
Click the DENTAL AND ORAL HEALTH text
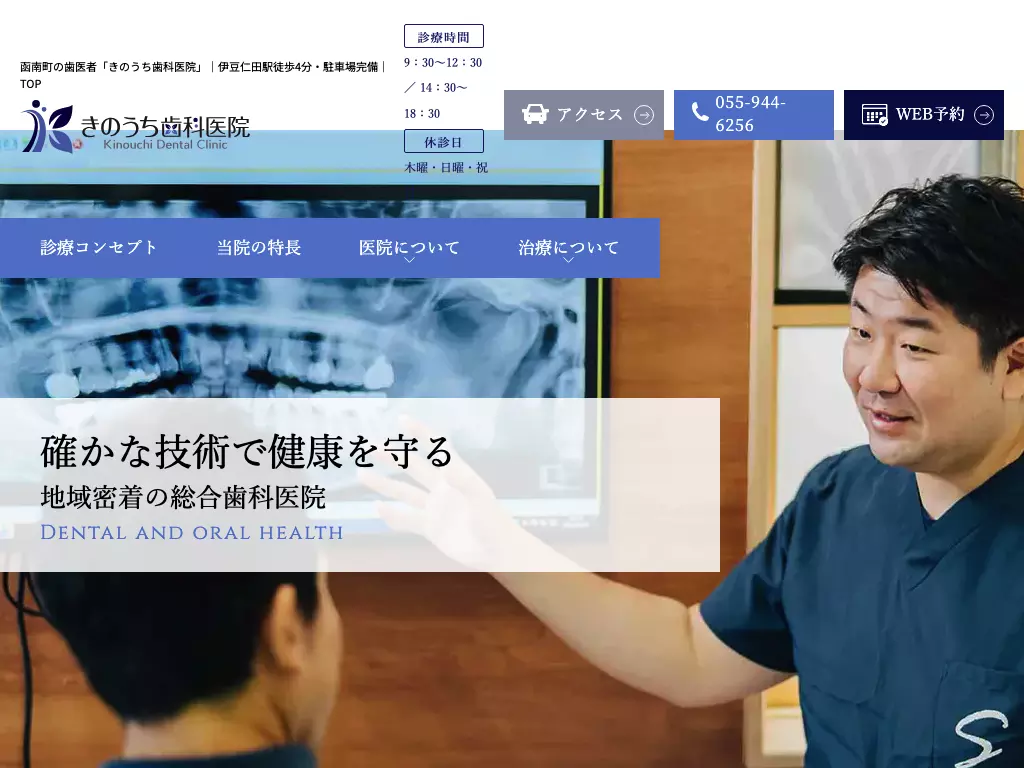click(x=191, y=532)
